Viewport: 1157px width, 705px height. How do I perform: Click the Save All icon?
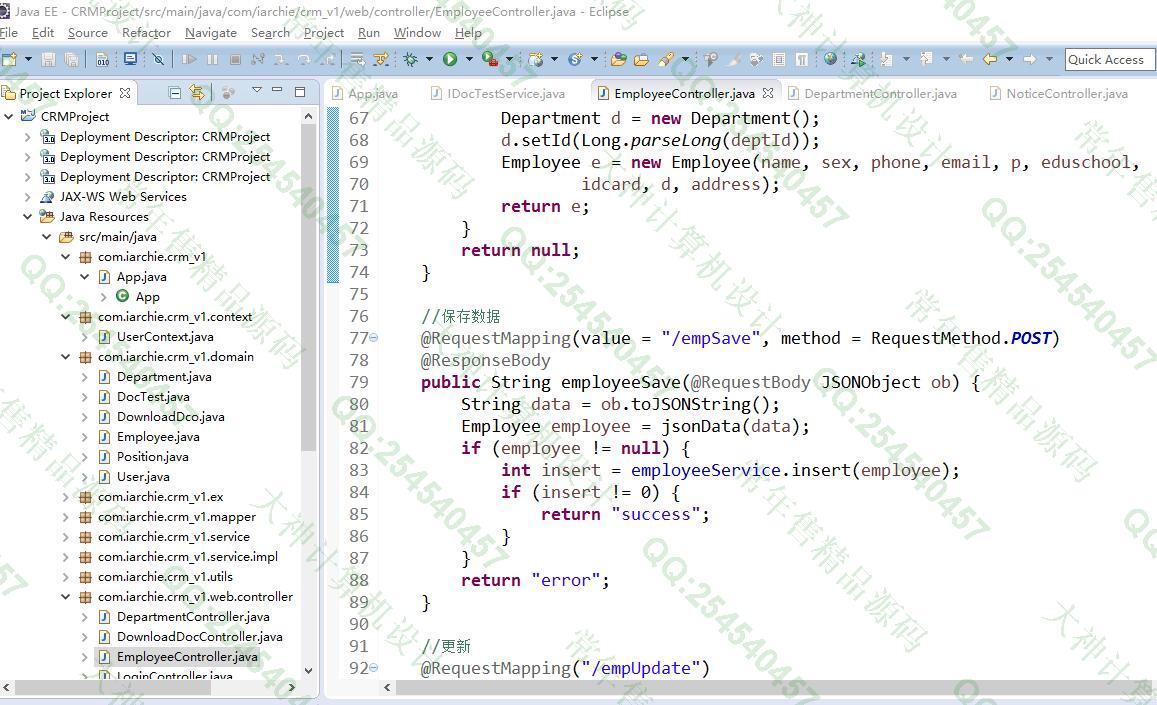(72, 59)
